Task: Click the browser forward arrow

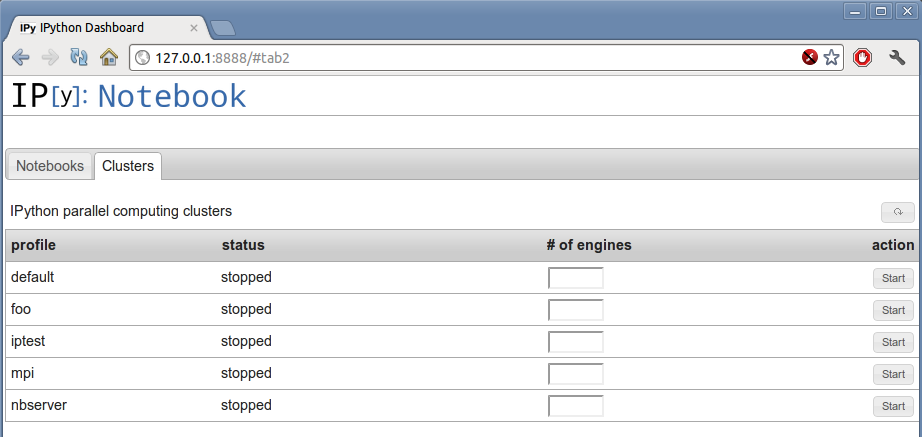Action: click(x=50, y=57)
